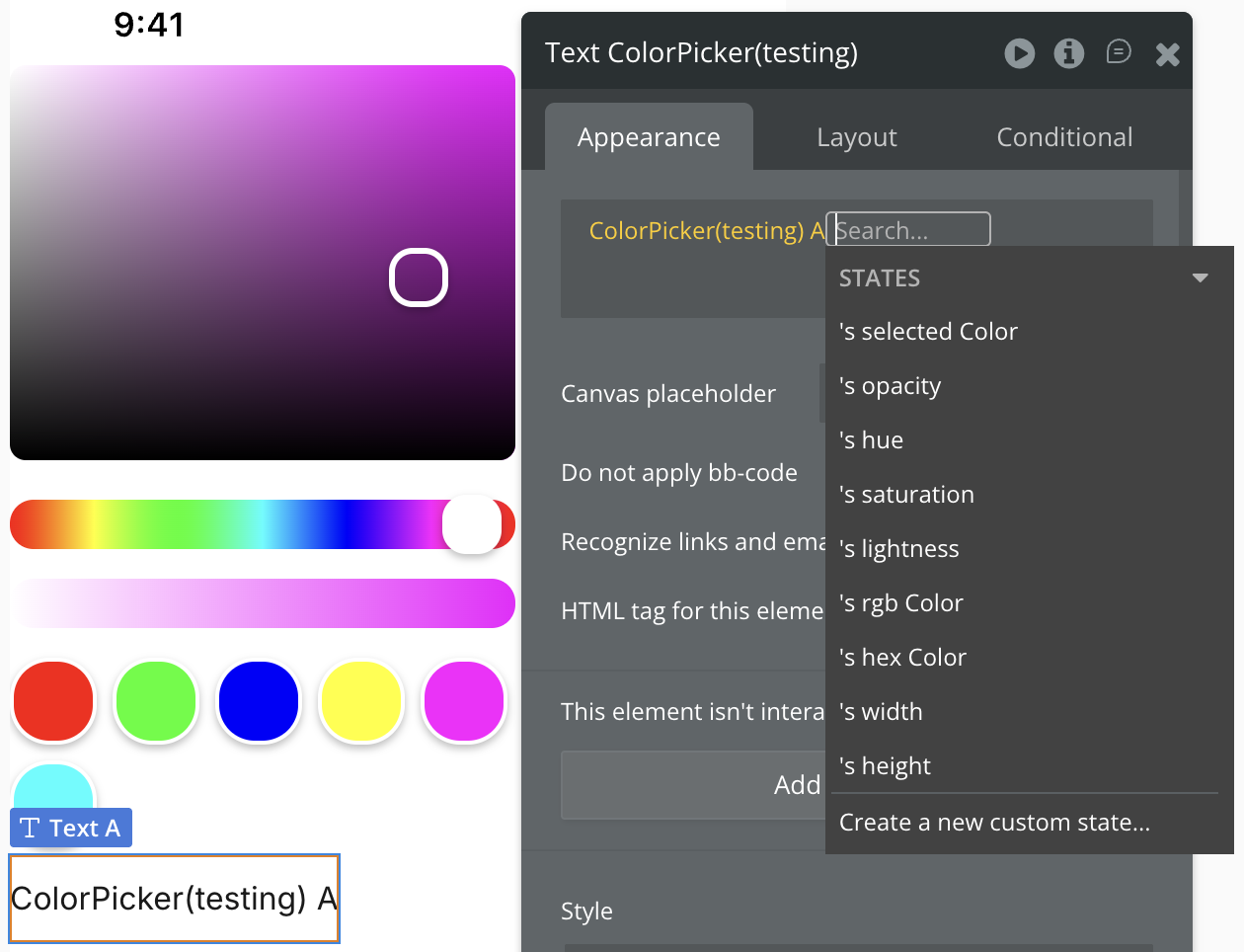Select 's rgb Color option
The width and height of the screenshot is (1244, 952).
(900, 603)
